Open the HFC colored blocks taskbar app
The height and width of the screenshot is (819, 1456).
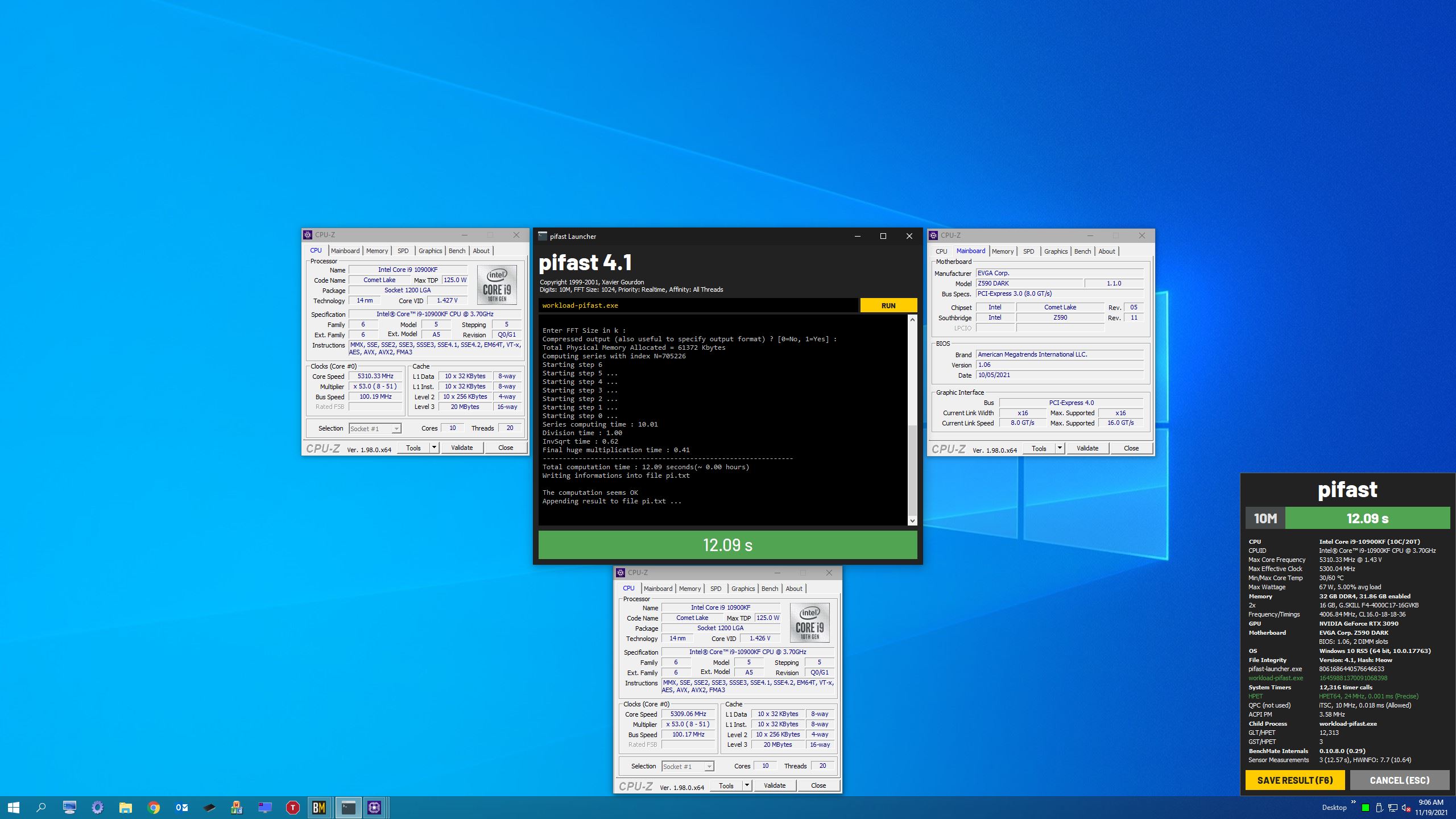point(237,807)
